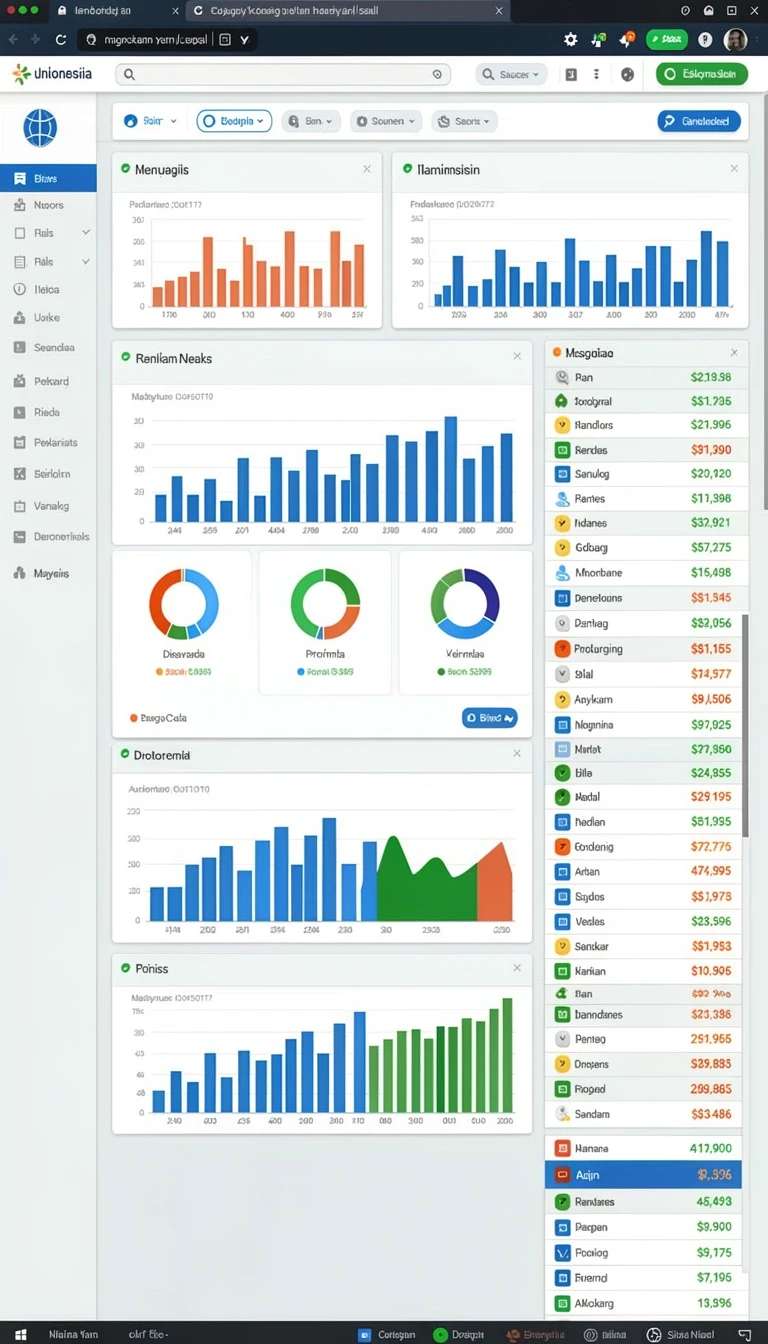Click the Unionesiia logo icon
768x1344 pixels.
coord(20,74)
